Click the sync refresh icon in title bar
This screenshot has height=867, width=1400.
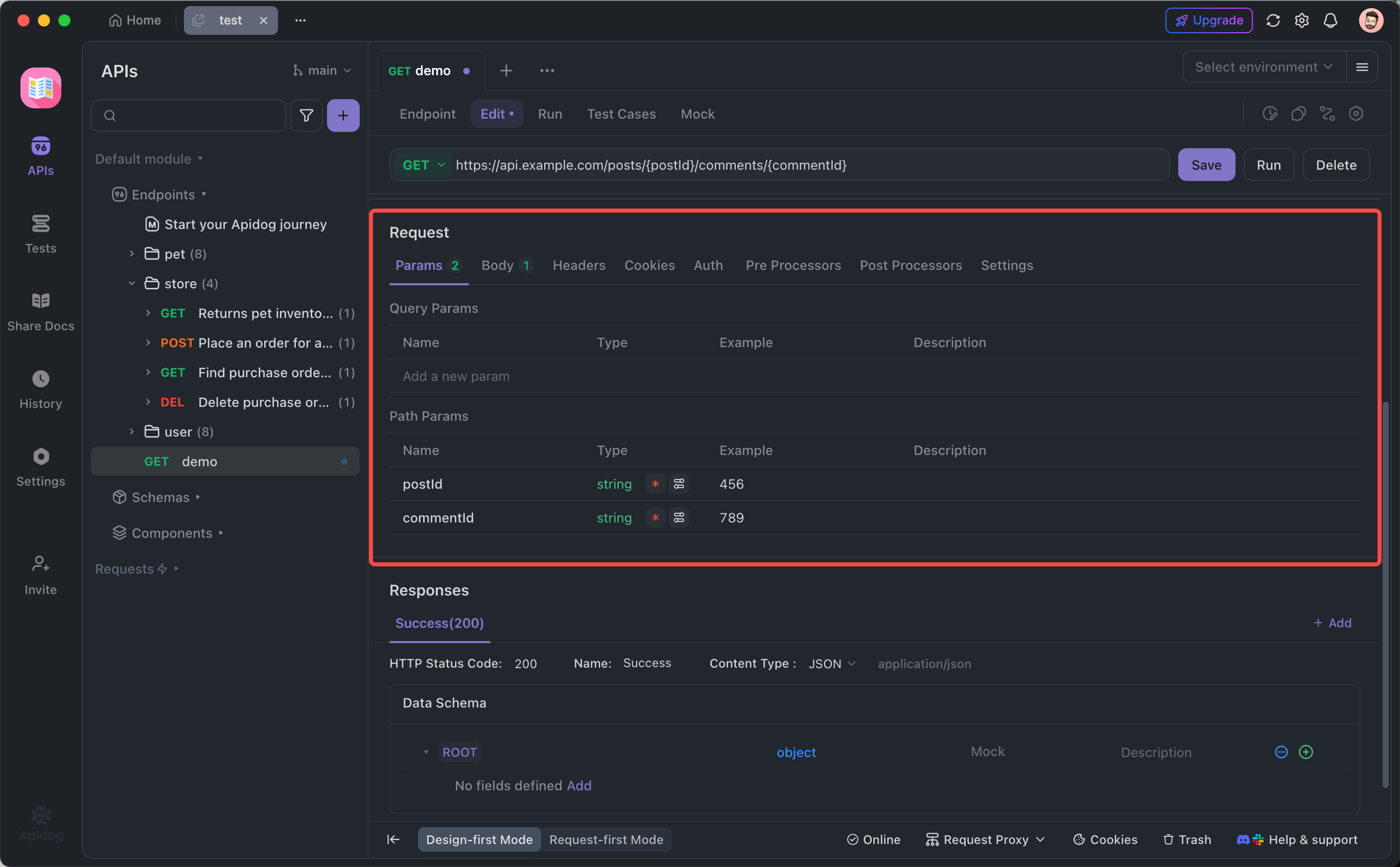pyautogui.click(x=1273, y=20)
